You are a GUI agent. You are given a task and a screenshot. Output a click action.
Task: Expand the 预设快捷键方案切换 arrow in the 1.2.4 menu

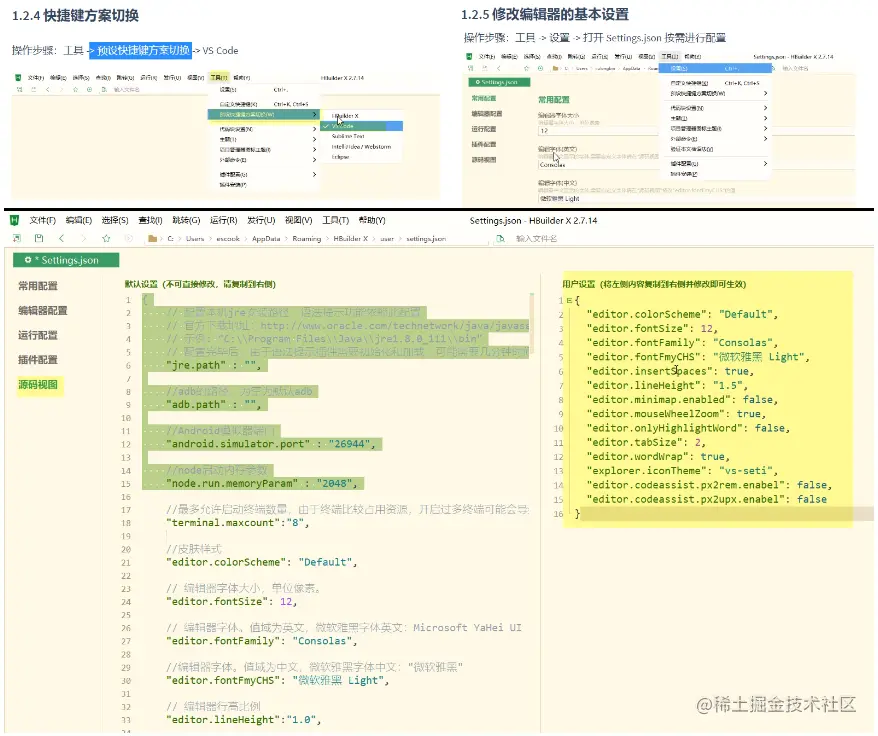314,114
